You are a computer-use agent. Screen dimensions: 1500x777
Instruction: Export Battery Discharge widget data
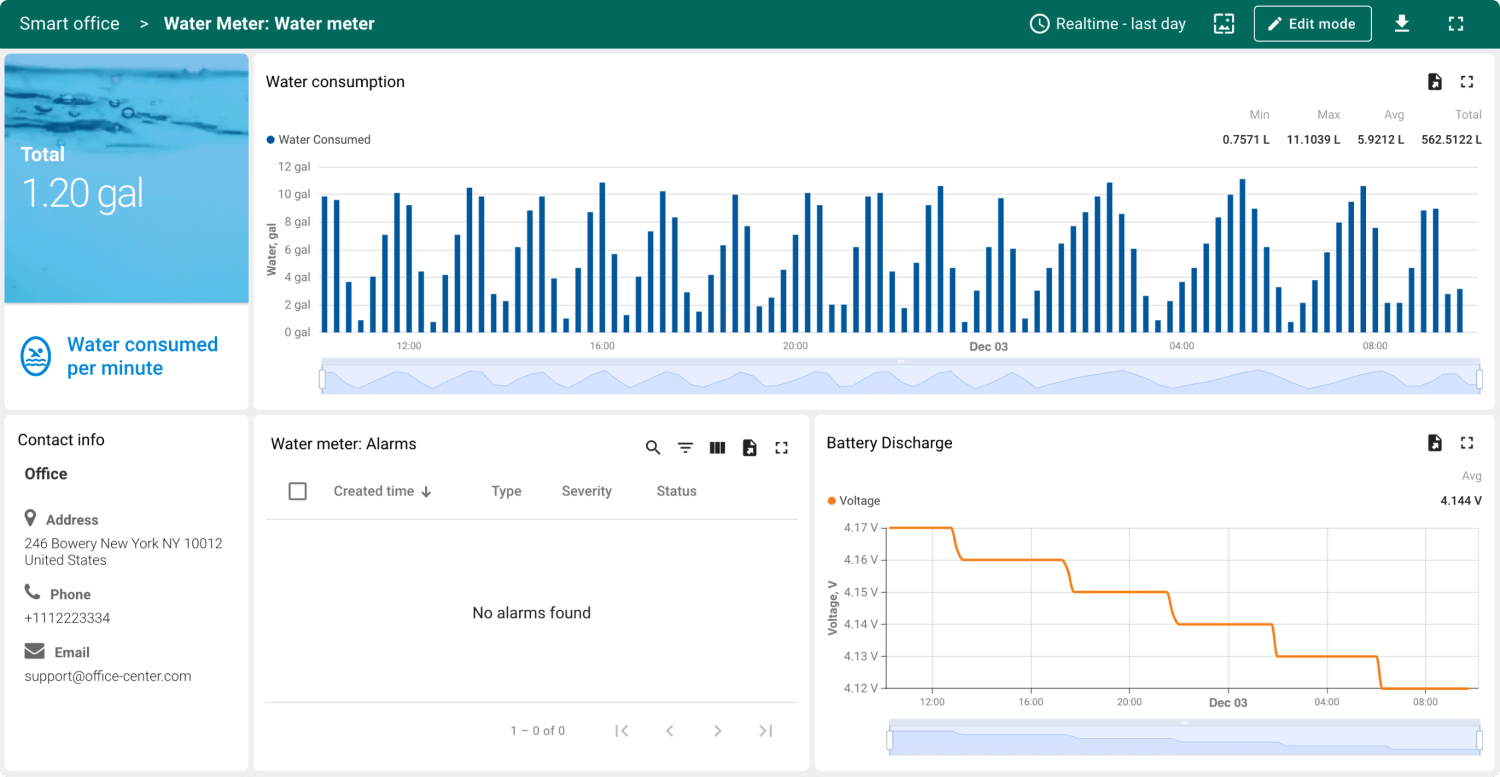(1435, 443)
